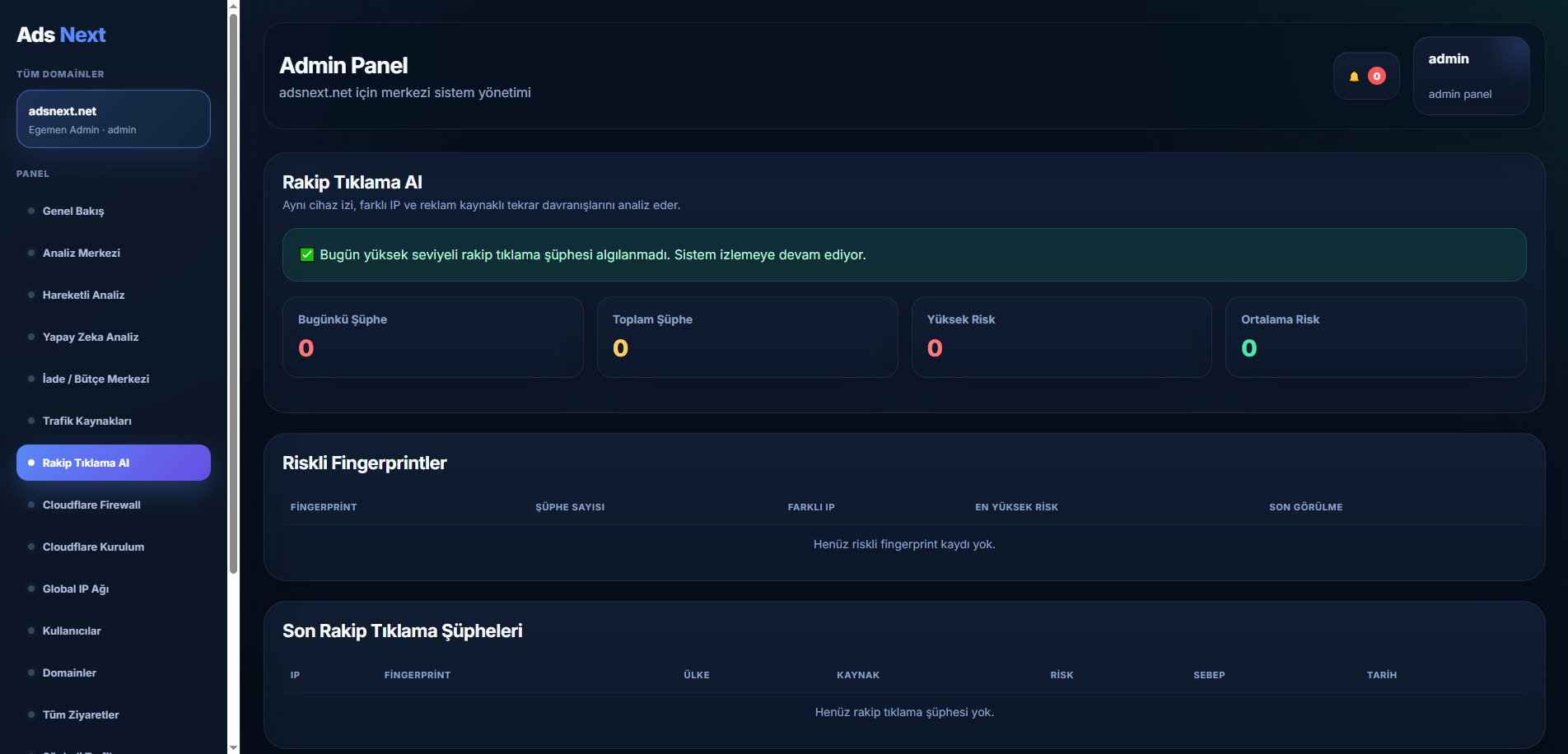Click the Admin Panel page title
Viewport: 1568px width, 754px height.
click(x=343, y=65)
